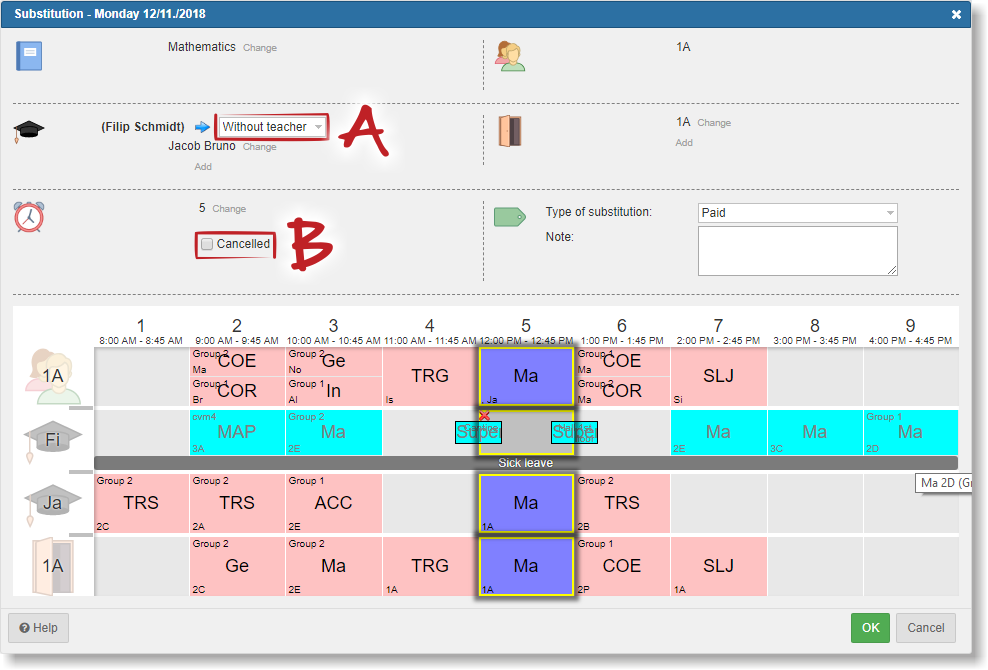Select the Ma 2E lesson in Fi row period 7
Screen dimensions: 988x670
click(x=718, y=432)
